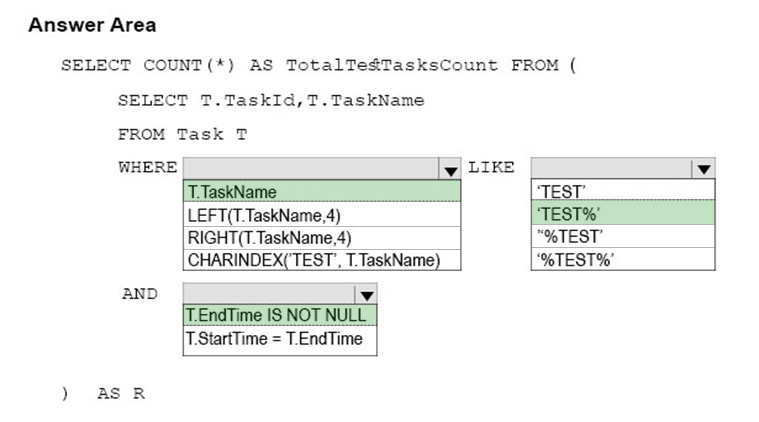
Task: Click the SELECT COUNT(*) query line
Action: pyautogui.click(x=319, y=65)
